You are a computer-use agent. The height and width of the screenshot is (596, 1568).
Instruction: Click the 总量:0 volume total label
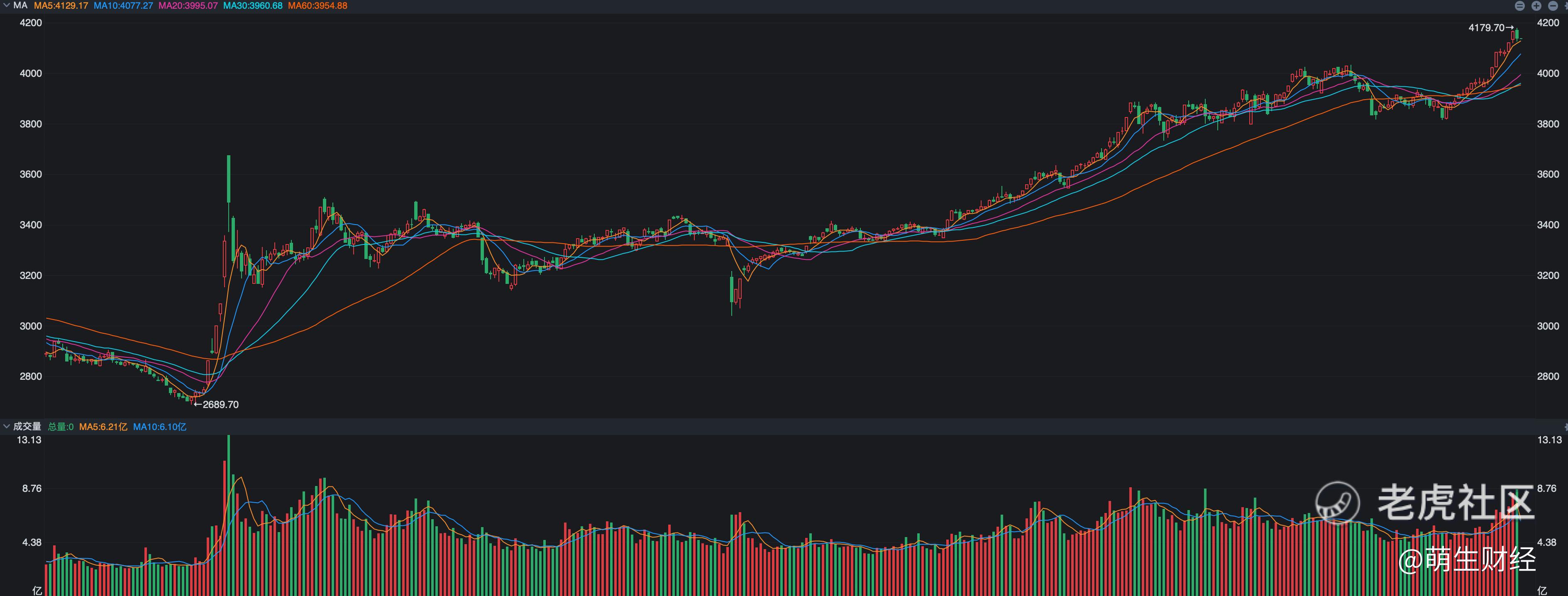pyautogui.click(x=61, y=427)
